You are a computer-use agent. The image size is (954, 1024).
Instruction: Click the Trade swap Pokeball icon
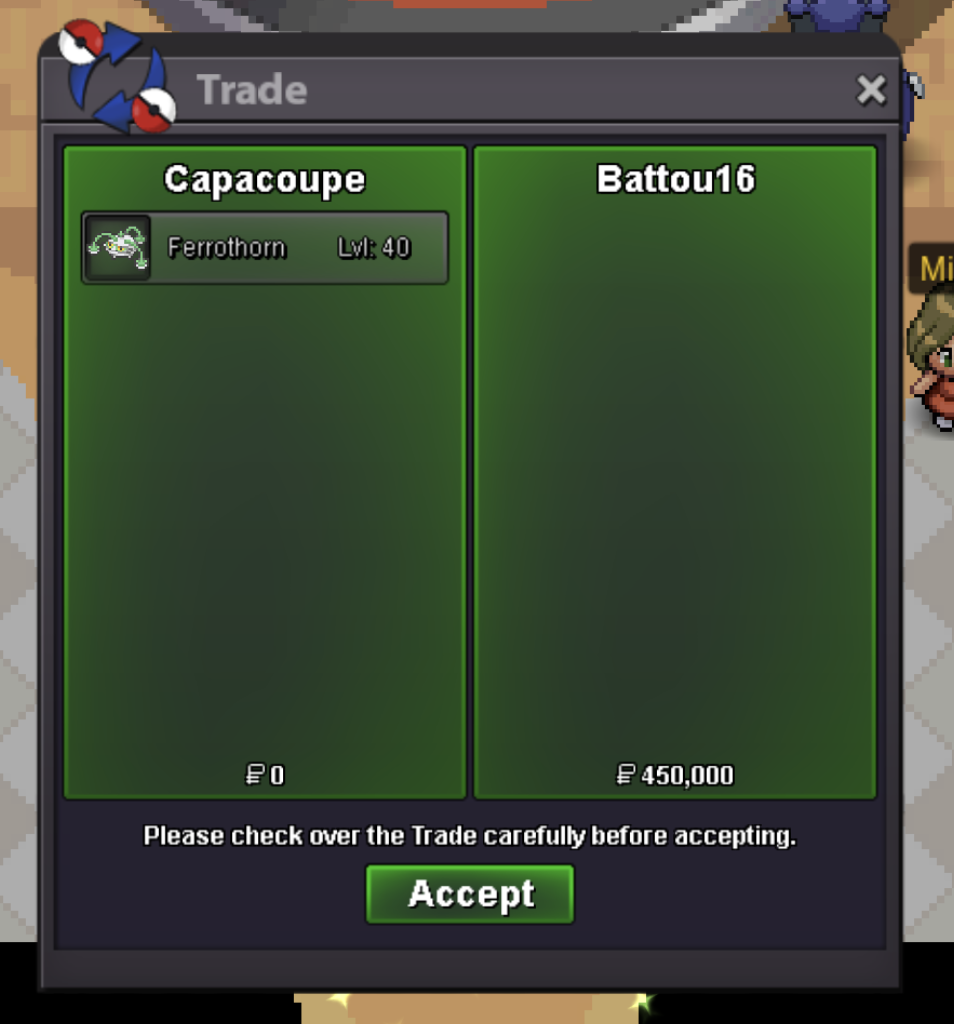(x=116, y=75)
